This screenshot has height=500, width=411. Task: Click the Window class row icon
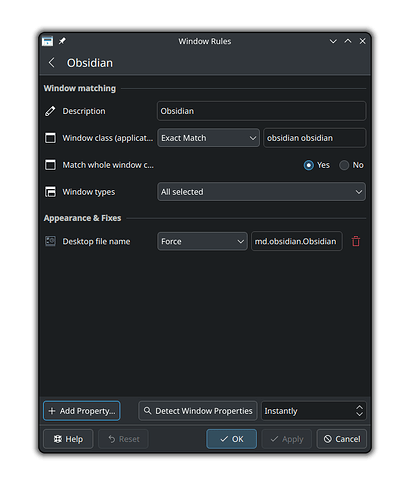point(50,138)
